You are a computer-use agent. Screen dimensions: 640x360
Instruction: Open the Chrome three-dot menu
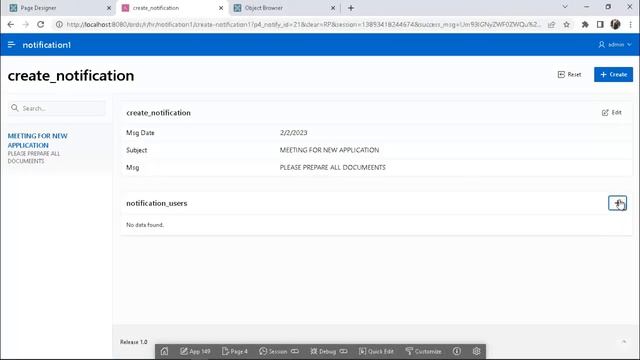[x=631, y=24]
